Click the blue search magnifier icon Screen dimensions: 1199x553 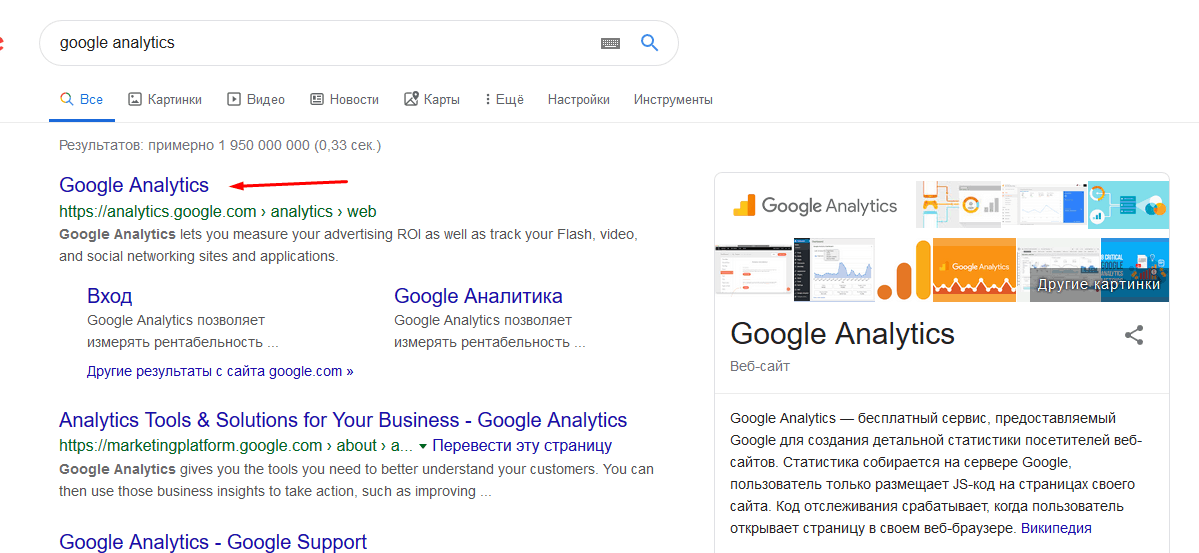(649, 43)
